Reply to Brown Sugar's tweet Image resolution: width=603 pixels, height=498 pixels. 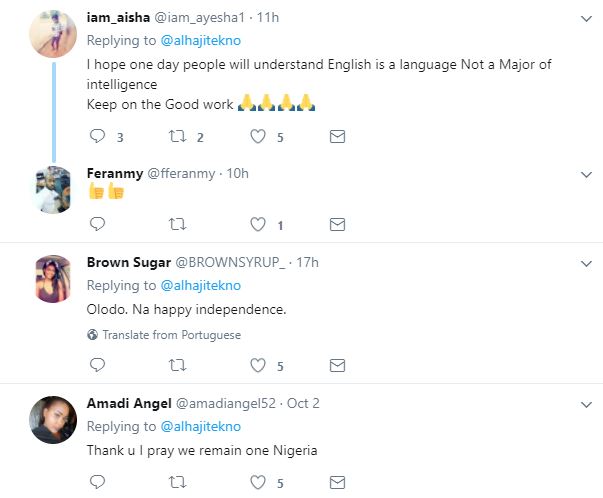click(96, 365)
